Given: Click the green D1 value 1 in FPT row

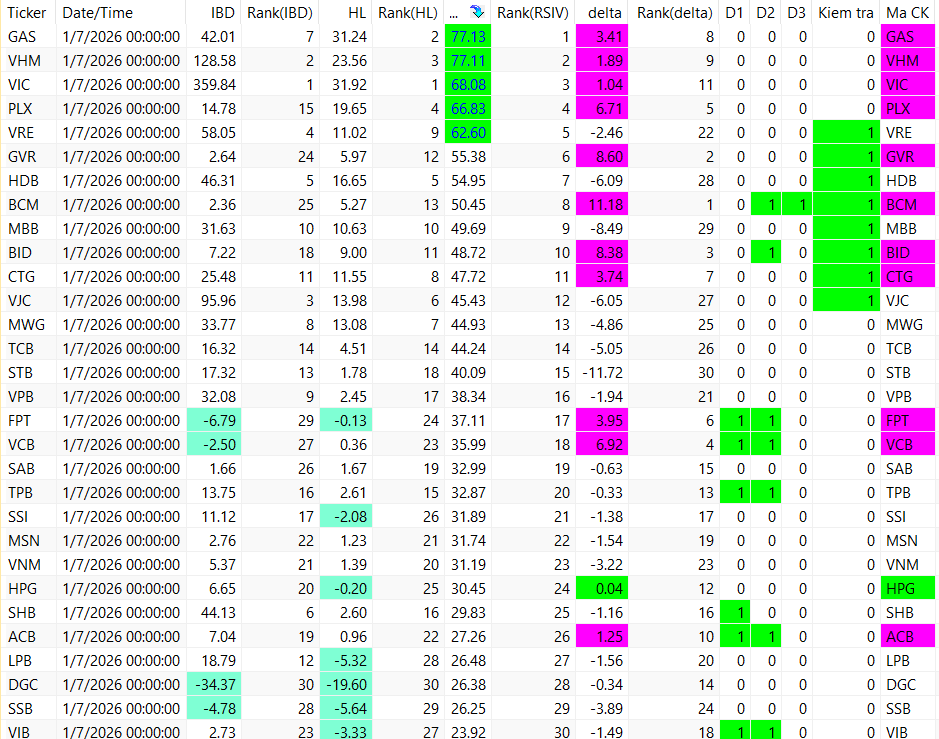Looking at the screenshot, I should [x=734, y=420].
